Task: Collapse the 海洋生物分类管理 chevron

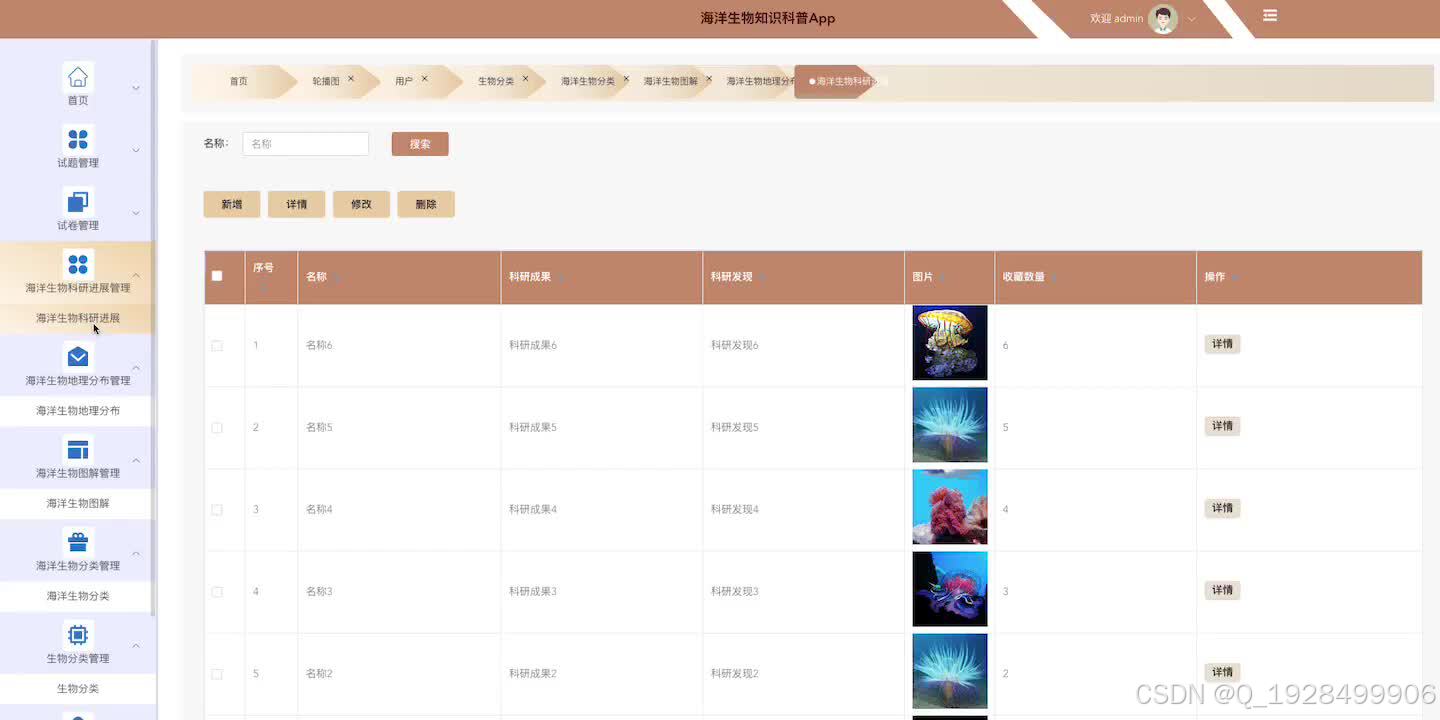Action: (x=136, y=553)
